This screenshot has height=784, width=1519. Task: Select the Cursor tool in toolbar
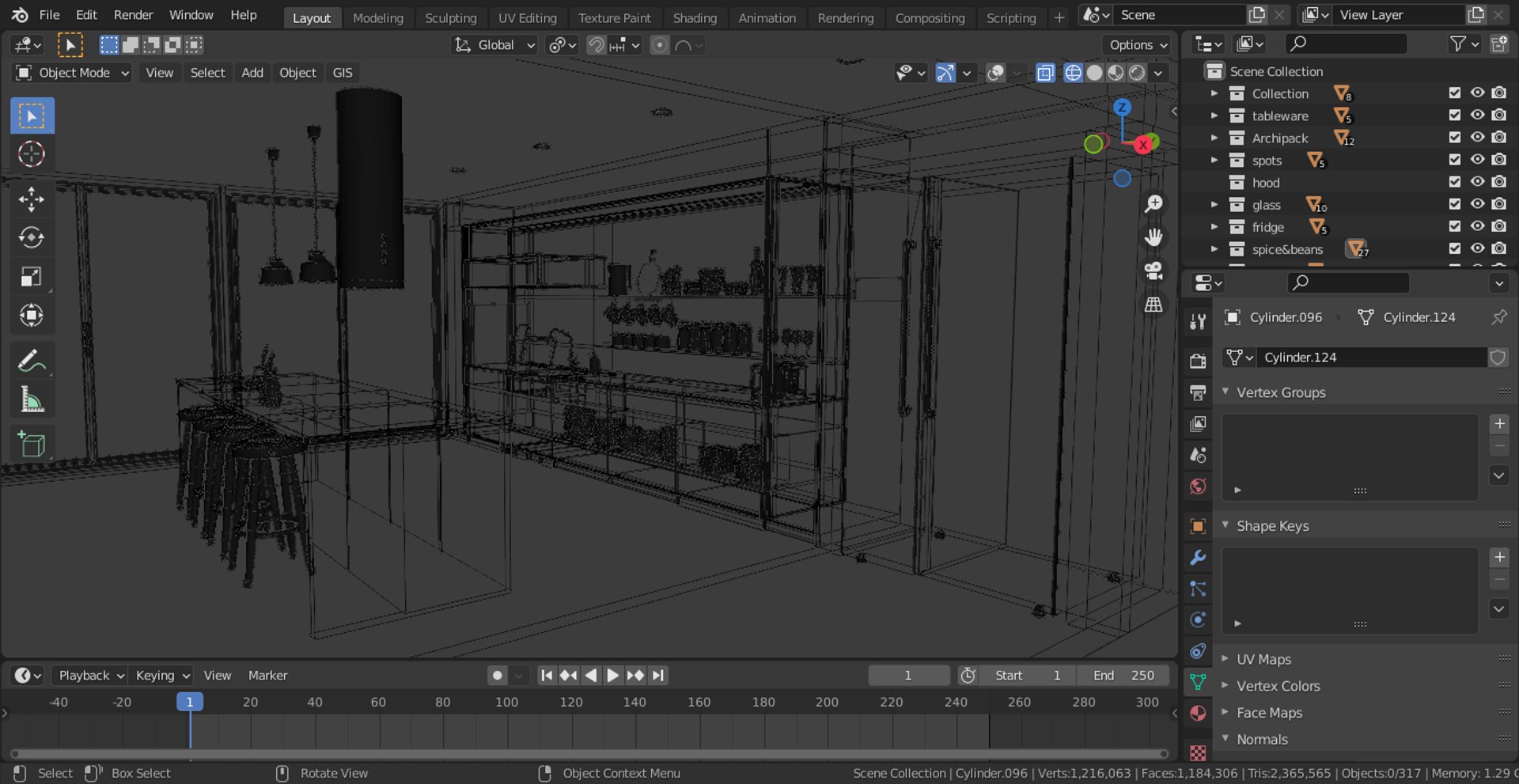pyautogui.click(x=32, y=154)
